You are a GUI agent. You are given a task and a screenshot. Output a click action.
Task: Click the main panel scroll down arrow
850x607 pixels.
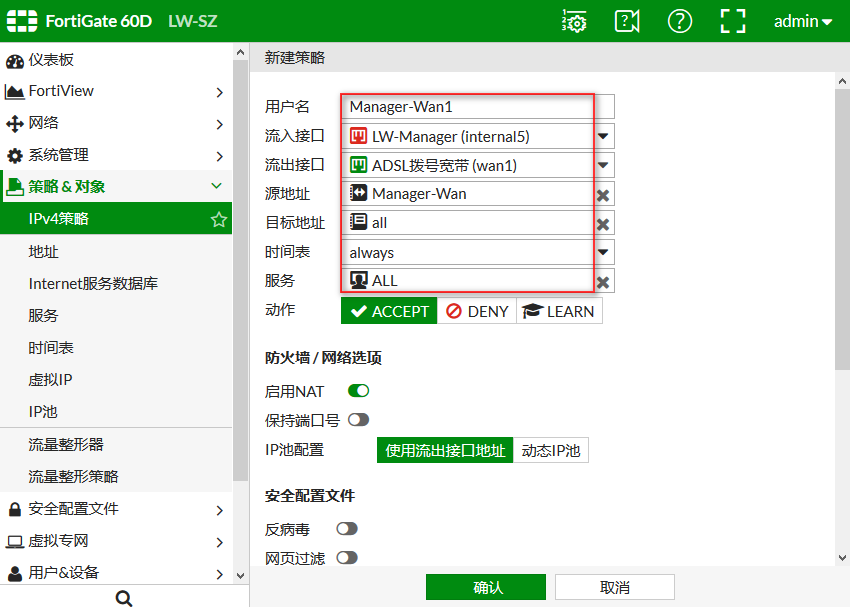tap(842, 558)
